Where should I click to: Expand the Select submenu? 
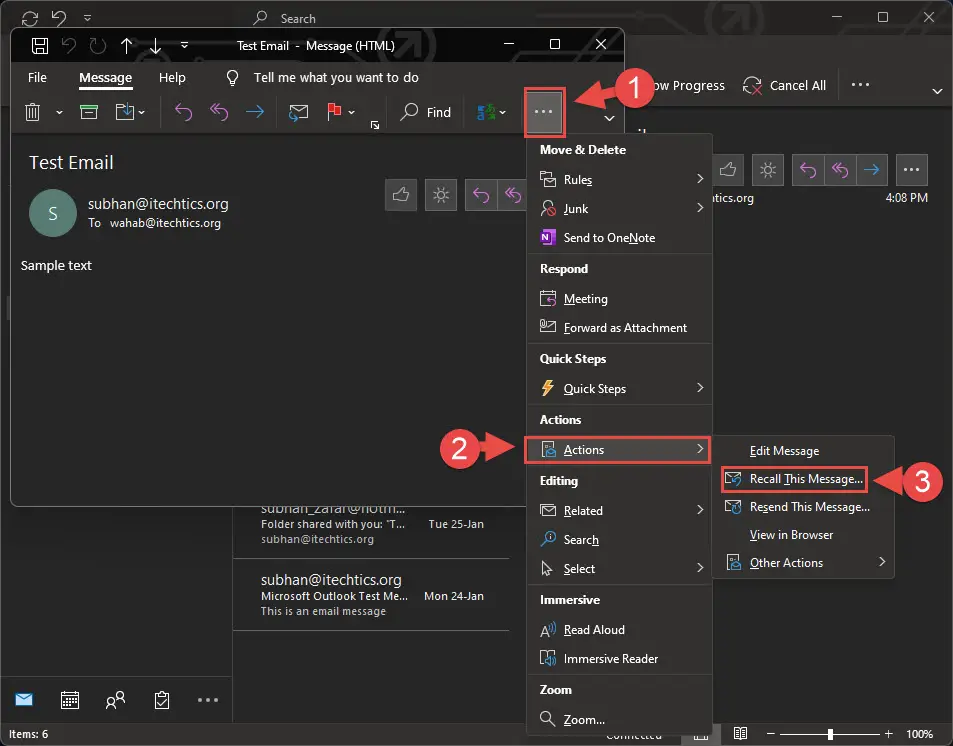[619, 569]
